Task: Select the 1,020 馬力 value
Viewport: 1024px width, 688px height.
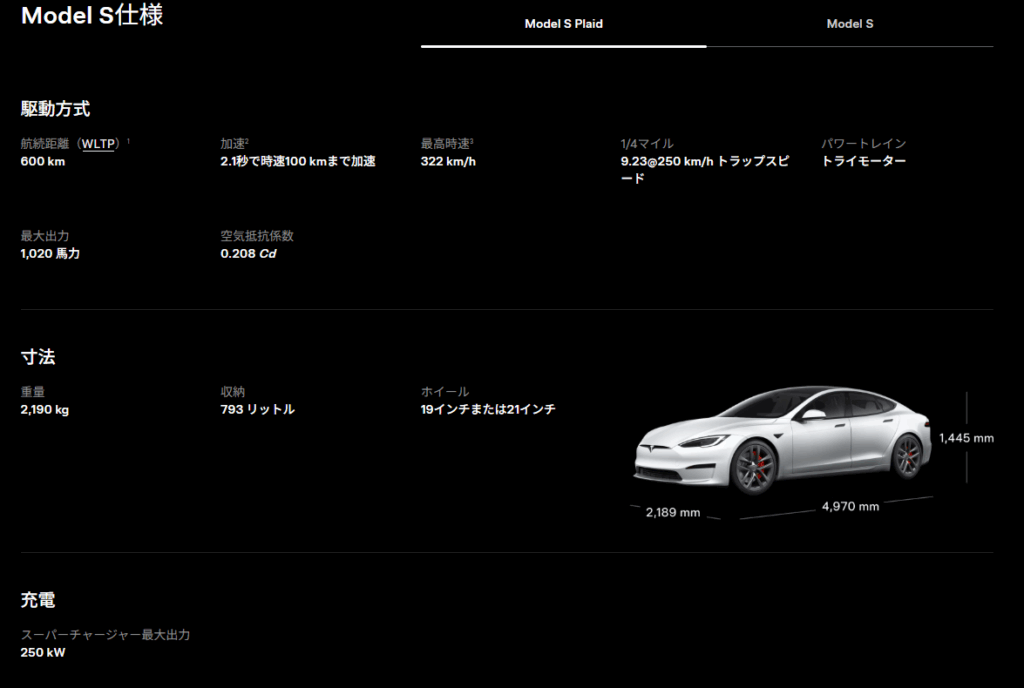Action: point(50,253)
